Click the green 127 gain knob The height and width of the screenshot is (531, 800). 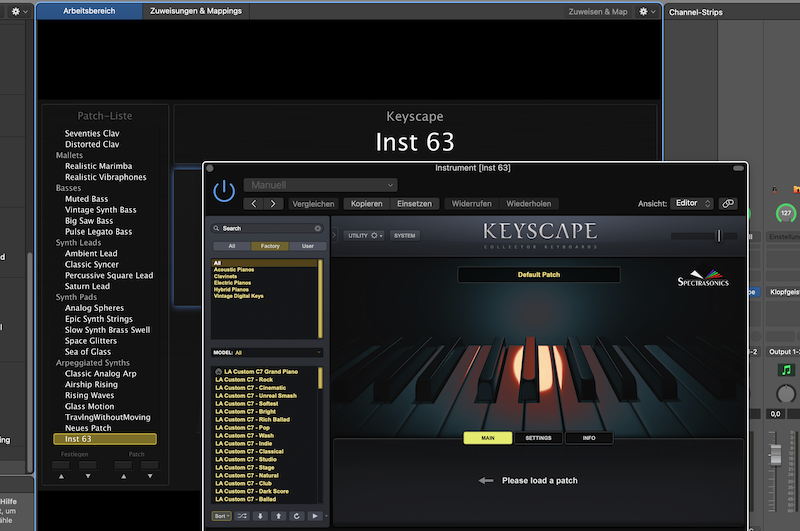coord(786,213)
